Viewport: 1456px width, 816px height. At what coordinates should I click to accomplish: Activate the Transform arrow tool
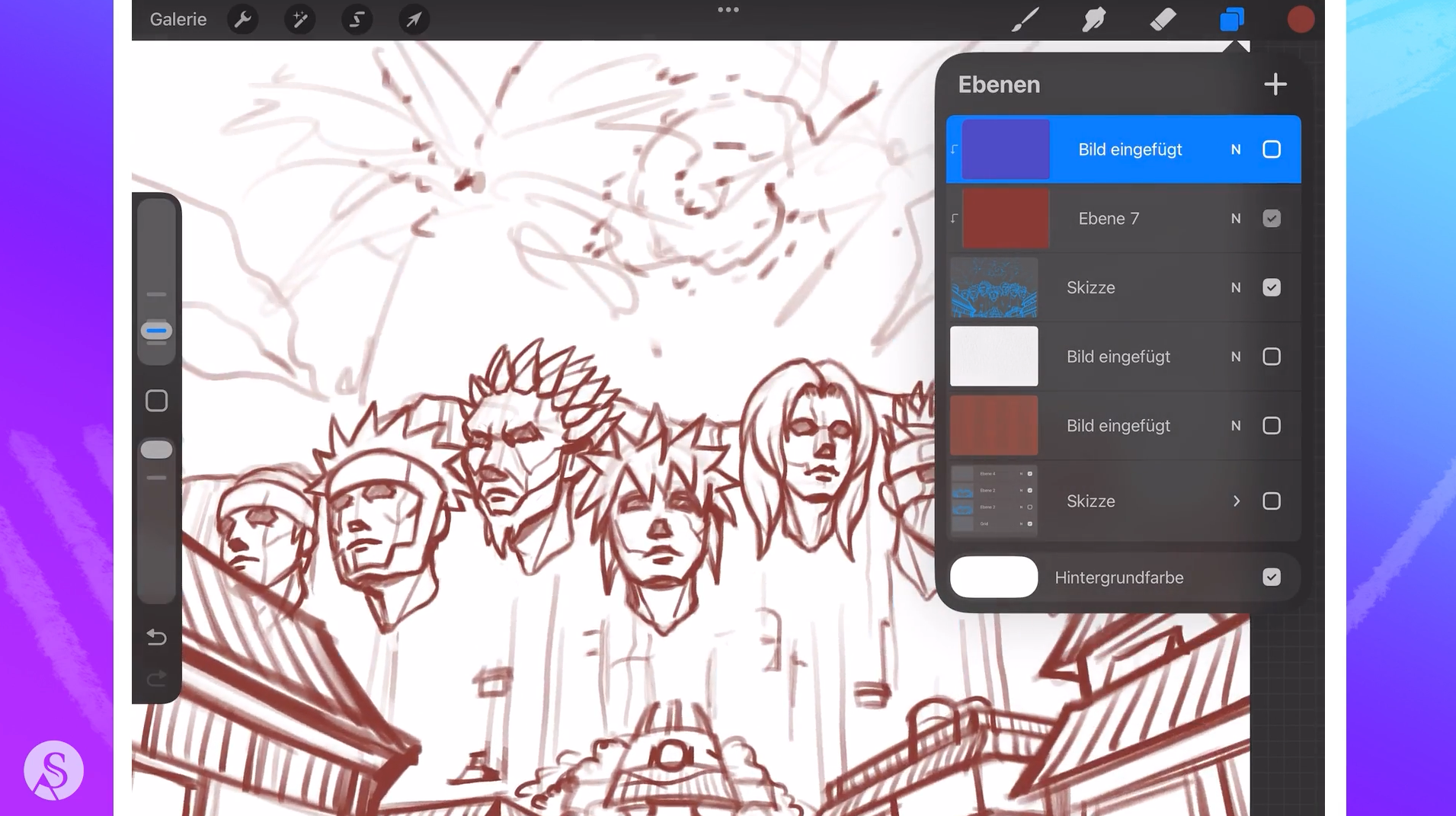tap(414, 20)
